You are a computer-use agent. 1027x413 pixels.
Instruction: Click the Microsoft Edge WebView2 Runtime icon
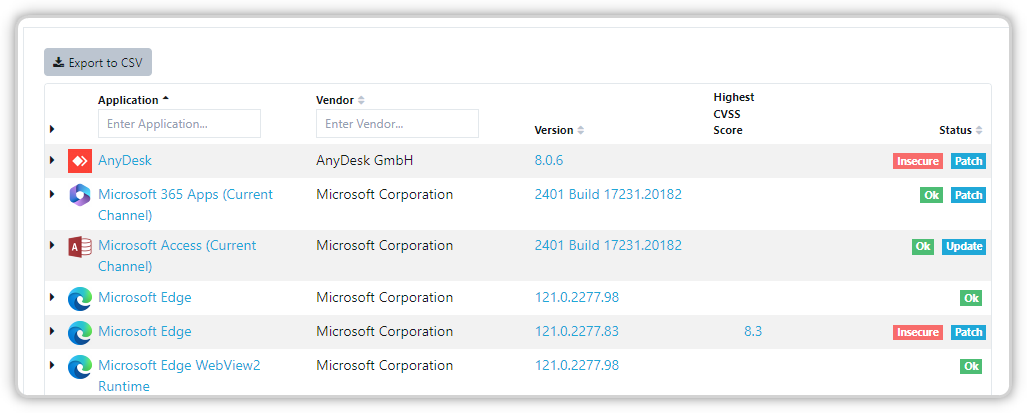(x=79, y=367)
